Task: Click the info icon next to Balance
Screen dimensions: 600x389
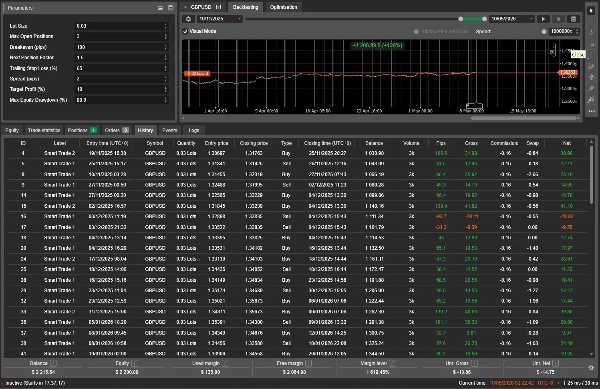Action: pyautogui.click(x=54, y=363)
